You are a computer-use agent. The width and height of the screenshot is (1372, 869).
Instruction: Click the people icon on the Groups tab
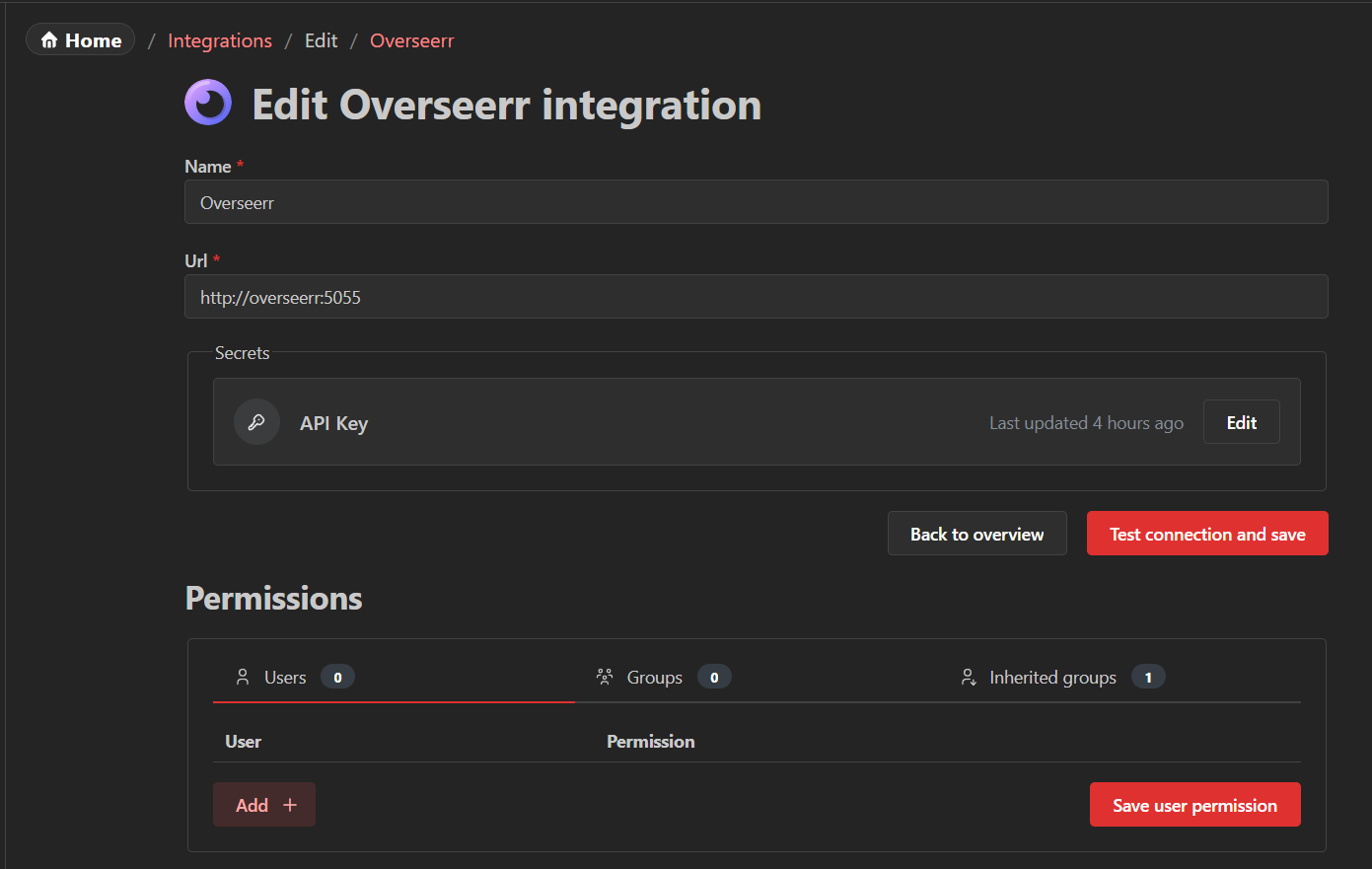(605, 677)
